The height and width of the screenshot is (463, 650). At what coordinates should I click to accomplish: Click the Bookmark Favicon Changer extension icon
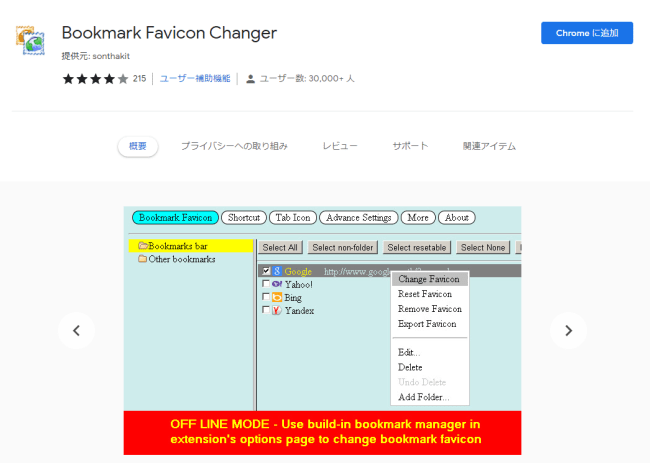tap(30, 40)
